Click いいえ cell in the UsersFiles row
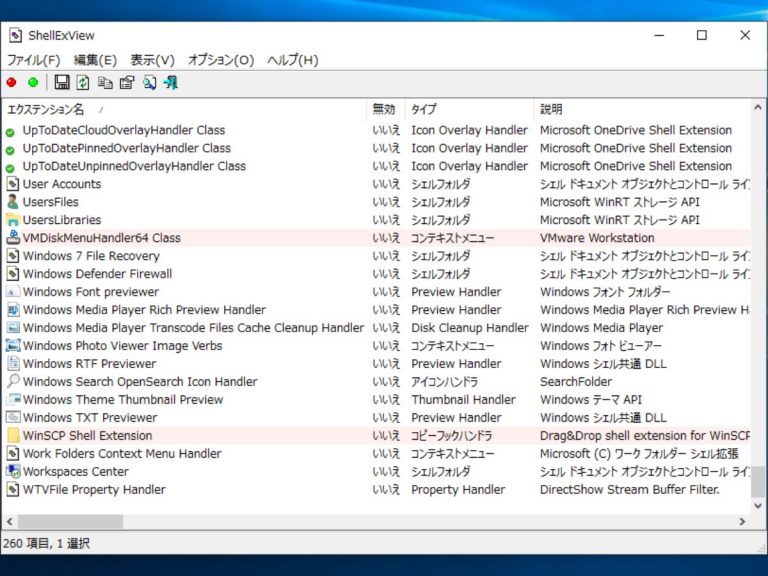 click(x=386, y=202)
